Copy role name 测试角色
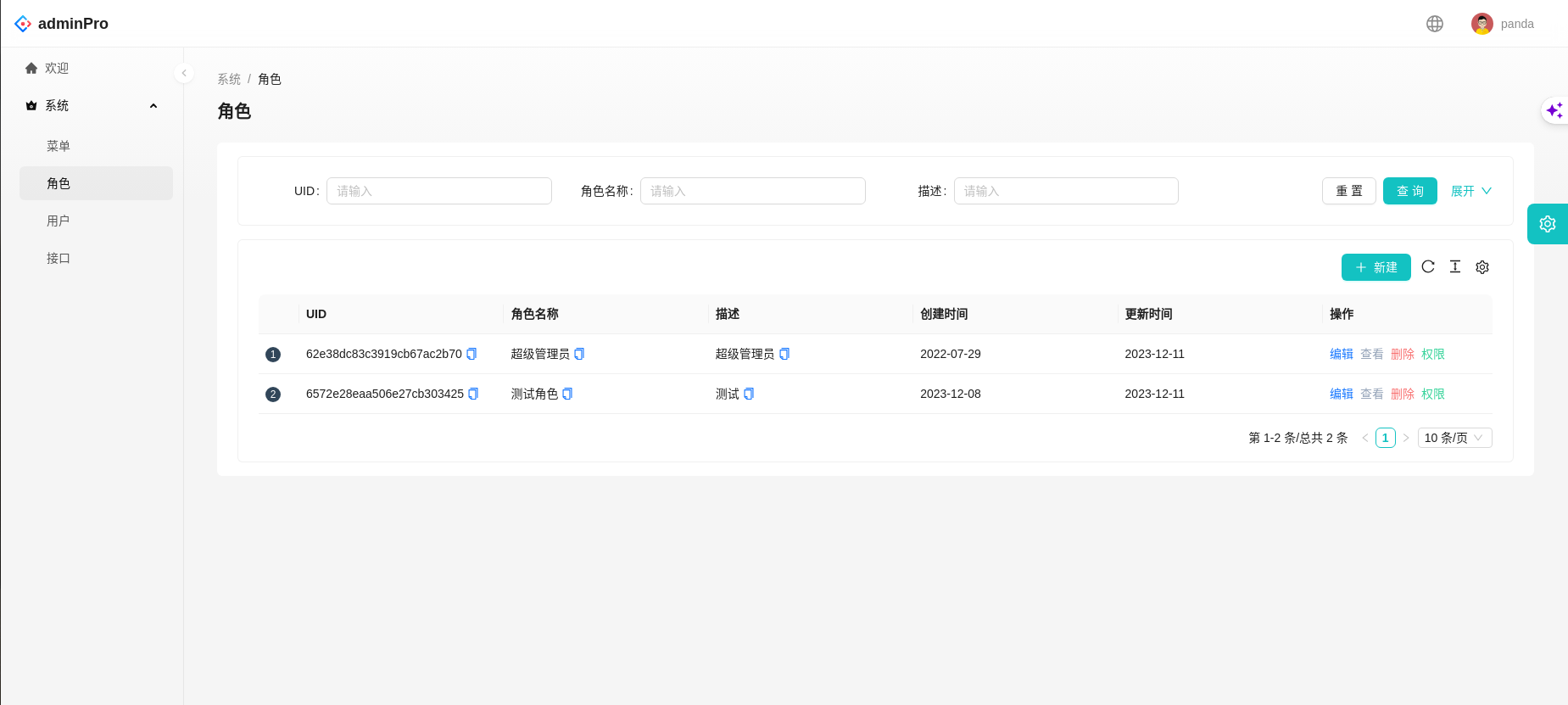1568x705 pixels. tap(568, 394)
